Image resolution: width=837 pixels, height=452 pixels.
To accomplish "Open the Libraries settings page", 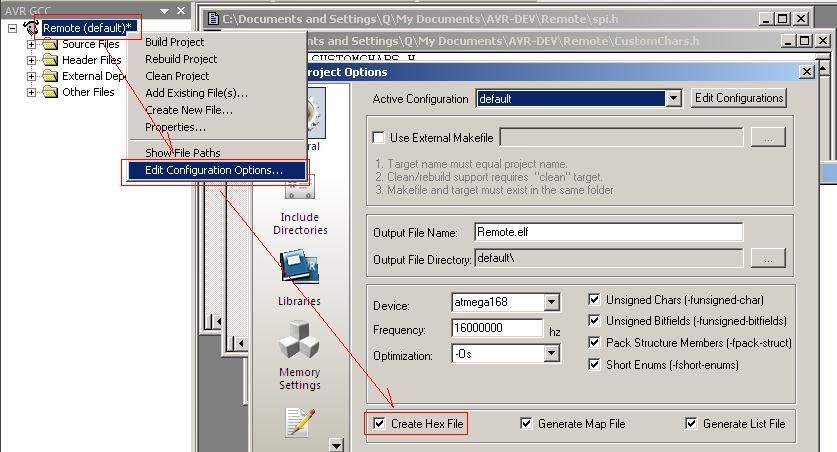I will pyautogui.click(x=299, y=279).
